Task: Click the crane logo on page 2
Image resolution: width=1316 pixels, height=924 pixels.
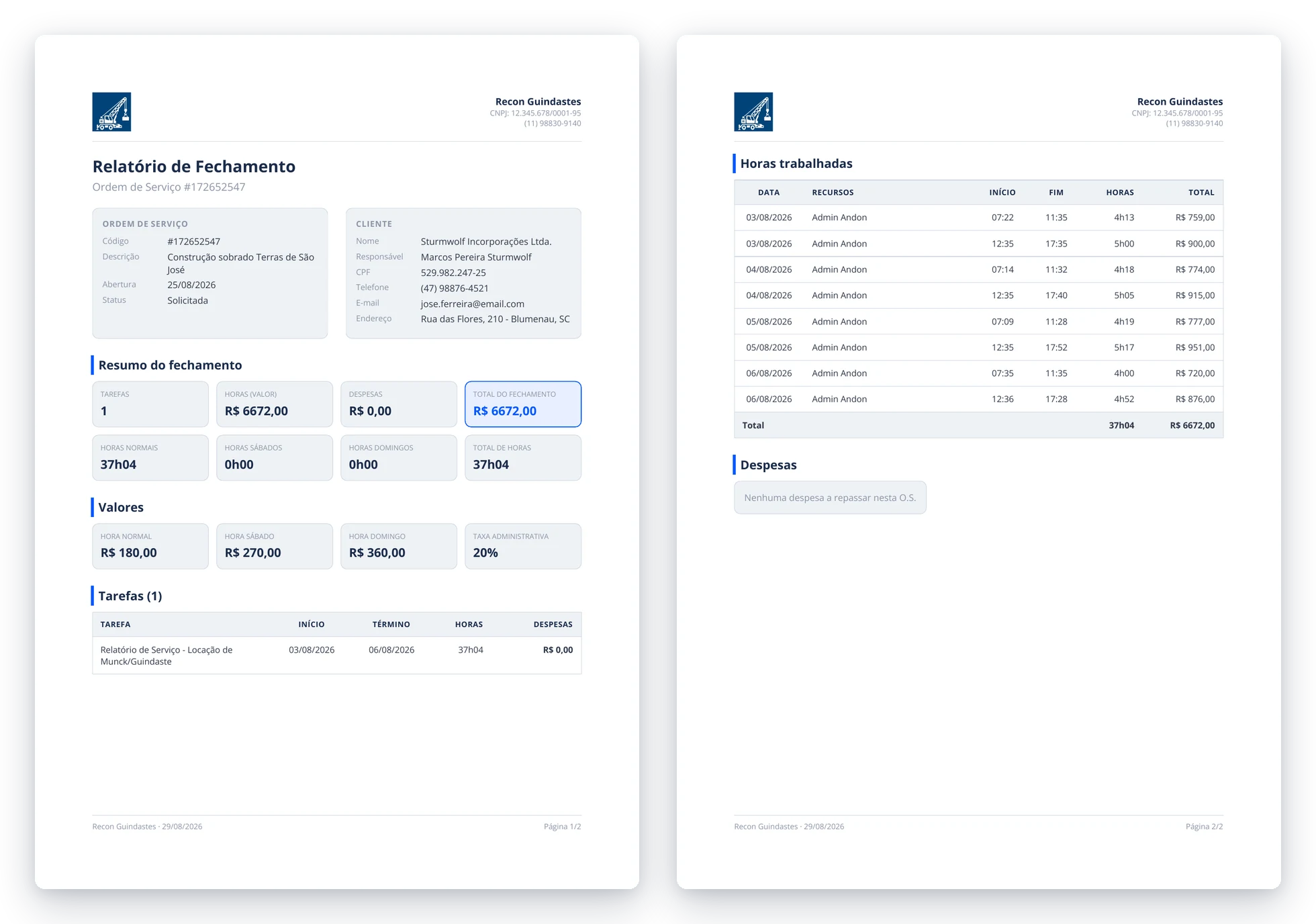Action: [x=753, y=111]
